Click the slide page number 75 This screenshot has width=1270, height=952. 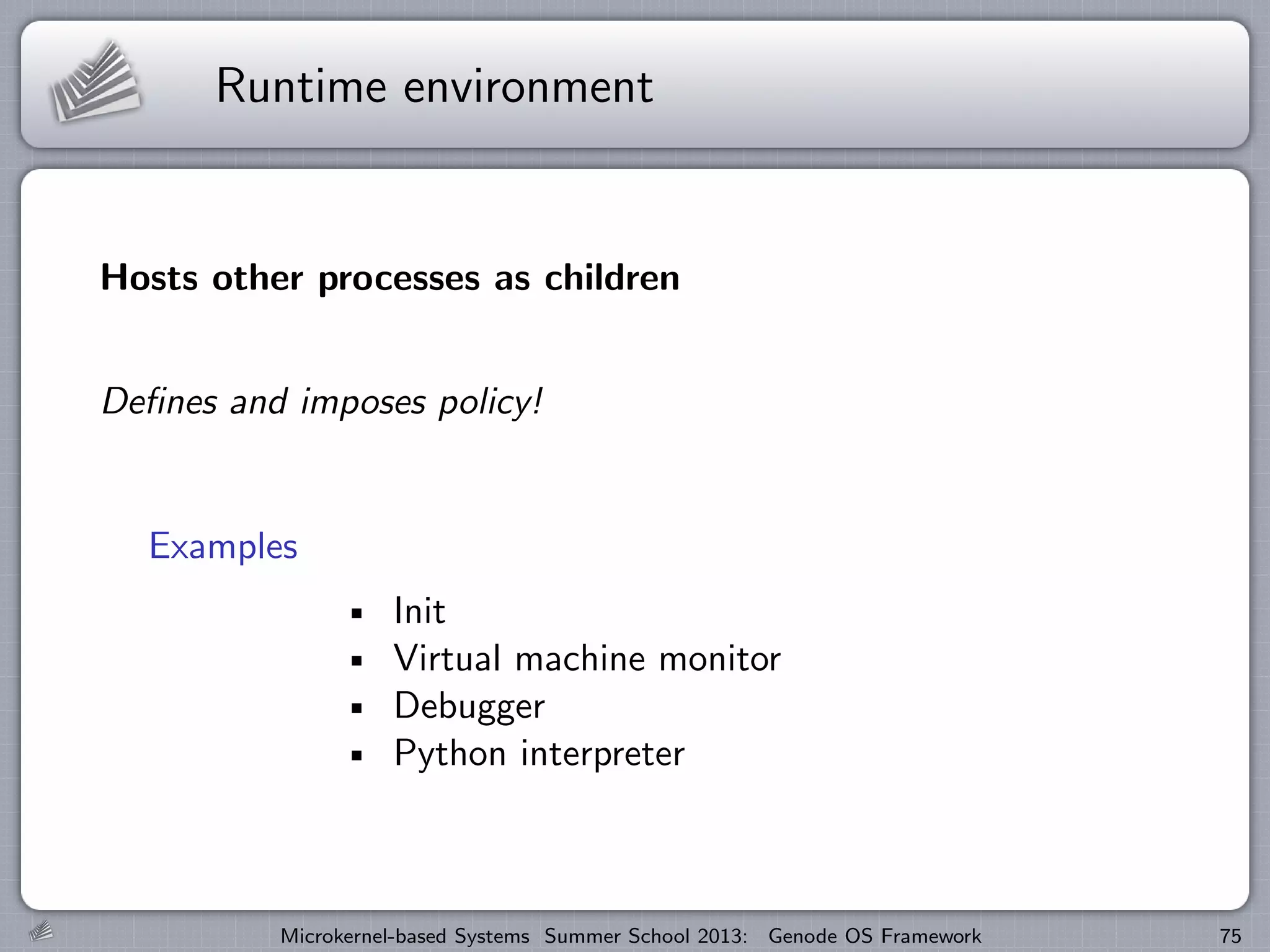pos(1230,936)
